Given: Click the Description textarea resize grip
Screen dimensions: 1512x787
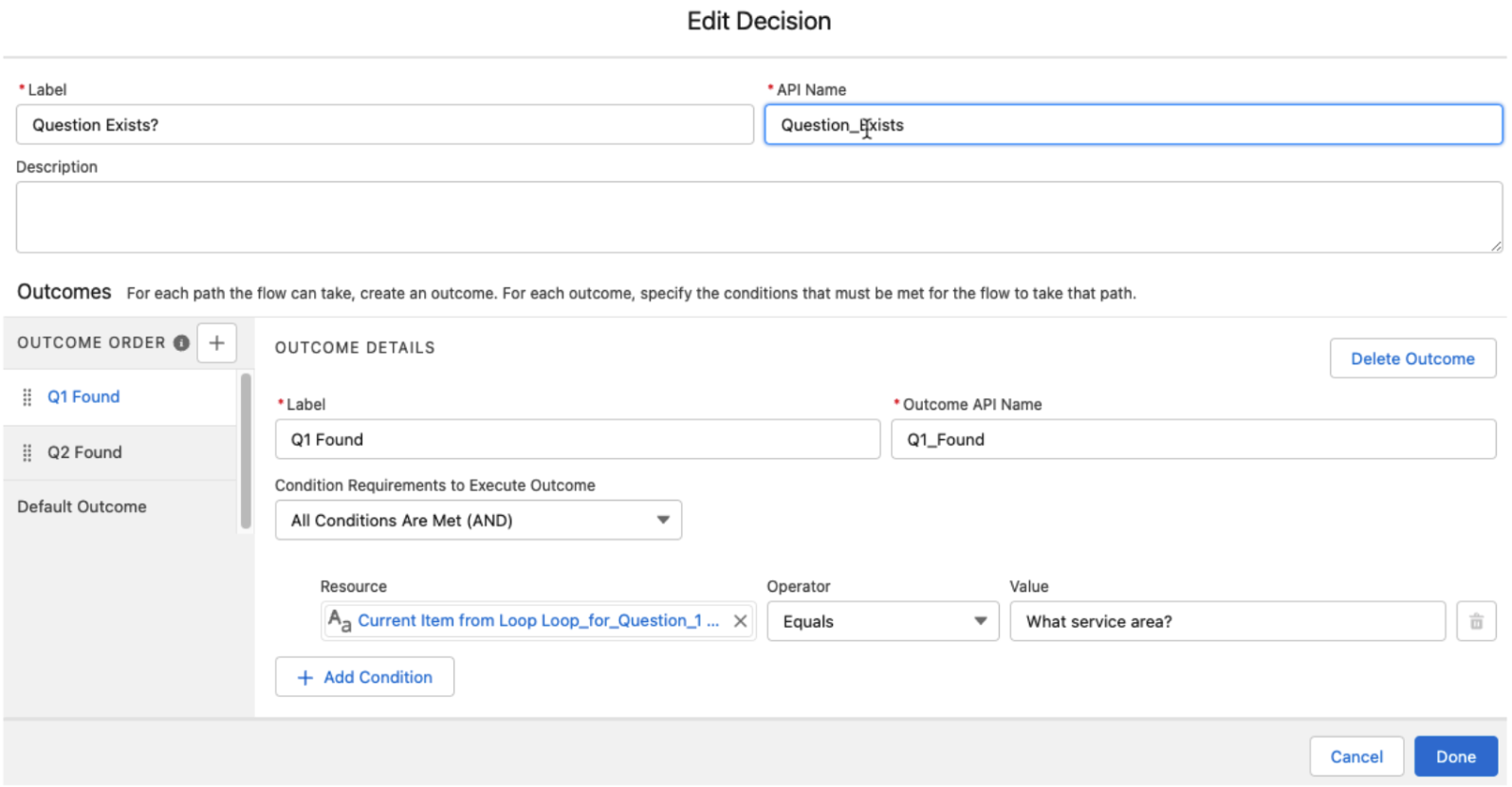Looking at the screenshot, I should click(x=1496, y=247).
